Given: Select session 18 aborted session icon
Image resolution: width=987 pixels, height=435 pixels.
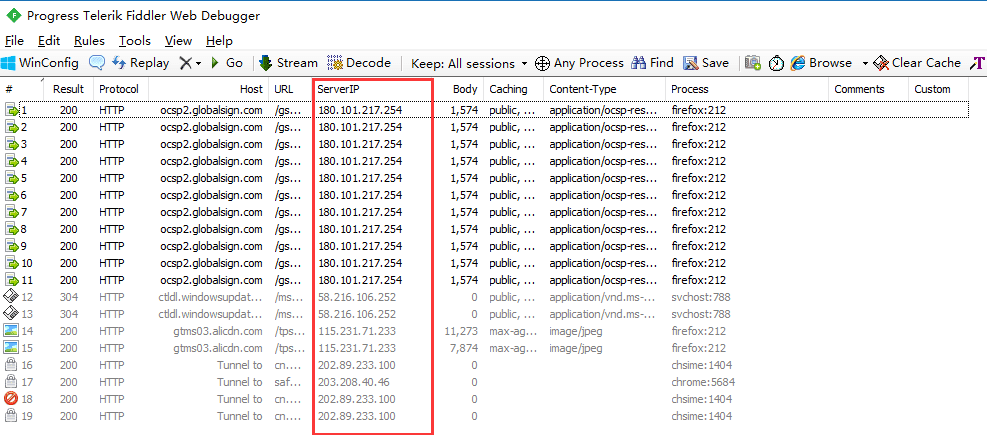Looking at the screenshot, I should click(11, 399).
